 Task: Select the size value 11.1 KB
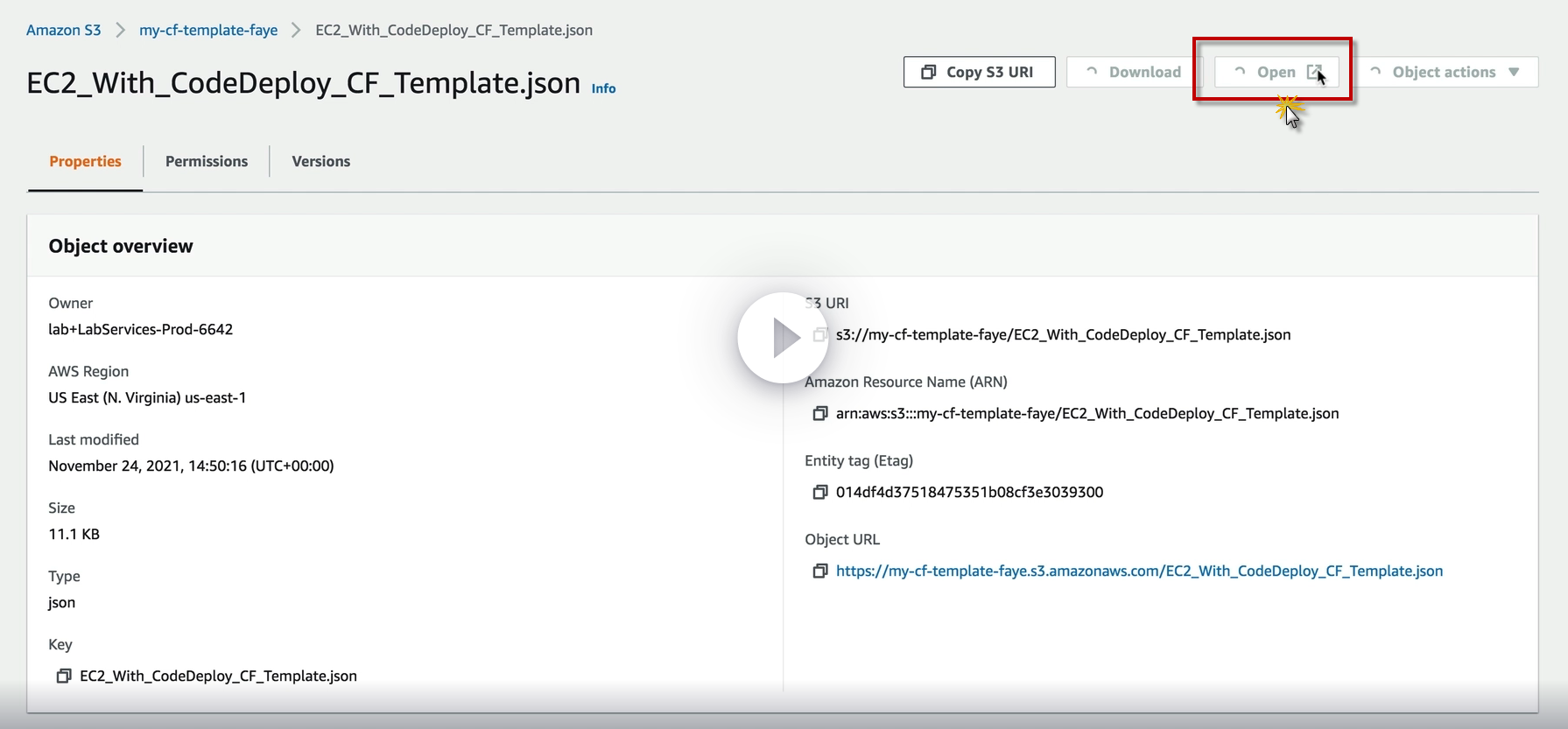[74, 534]
